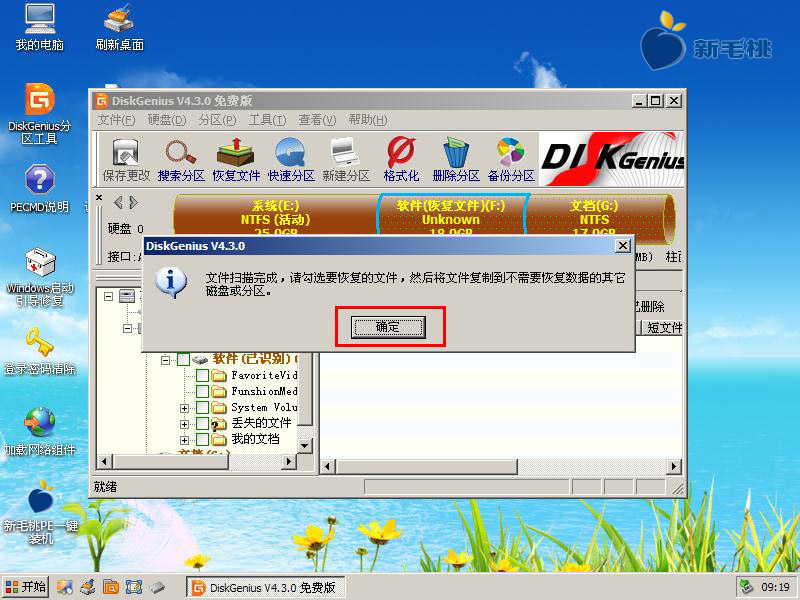Tick the FunshionMed folder checkbox
This screenshot has height=600, width=800.
[x=203, y=392]
